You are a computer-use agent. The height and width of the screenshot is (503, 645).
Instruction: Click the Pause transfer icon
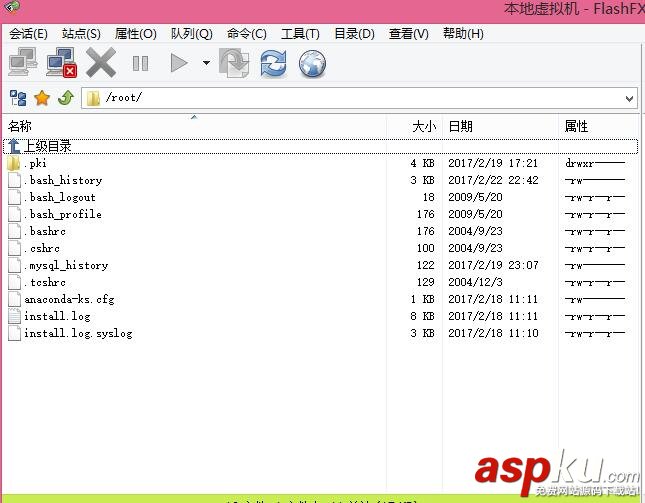click(x=140, y=63)
